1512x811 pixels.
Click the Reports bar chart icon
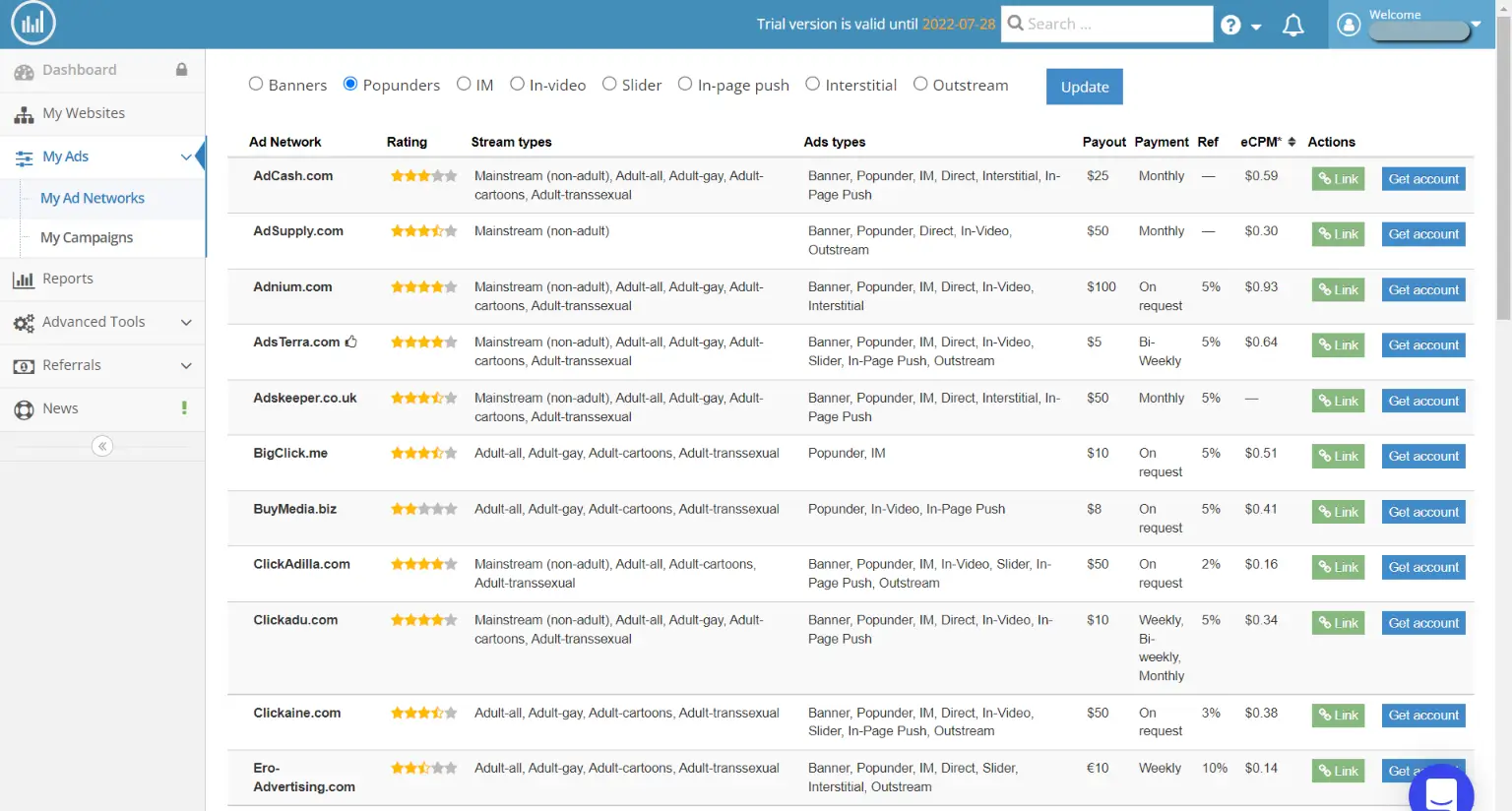[24, 280]
